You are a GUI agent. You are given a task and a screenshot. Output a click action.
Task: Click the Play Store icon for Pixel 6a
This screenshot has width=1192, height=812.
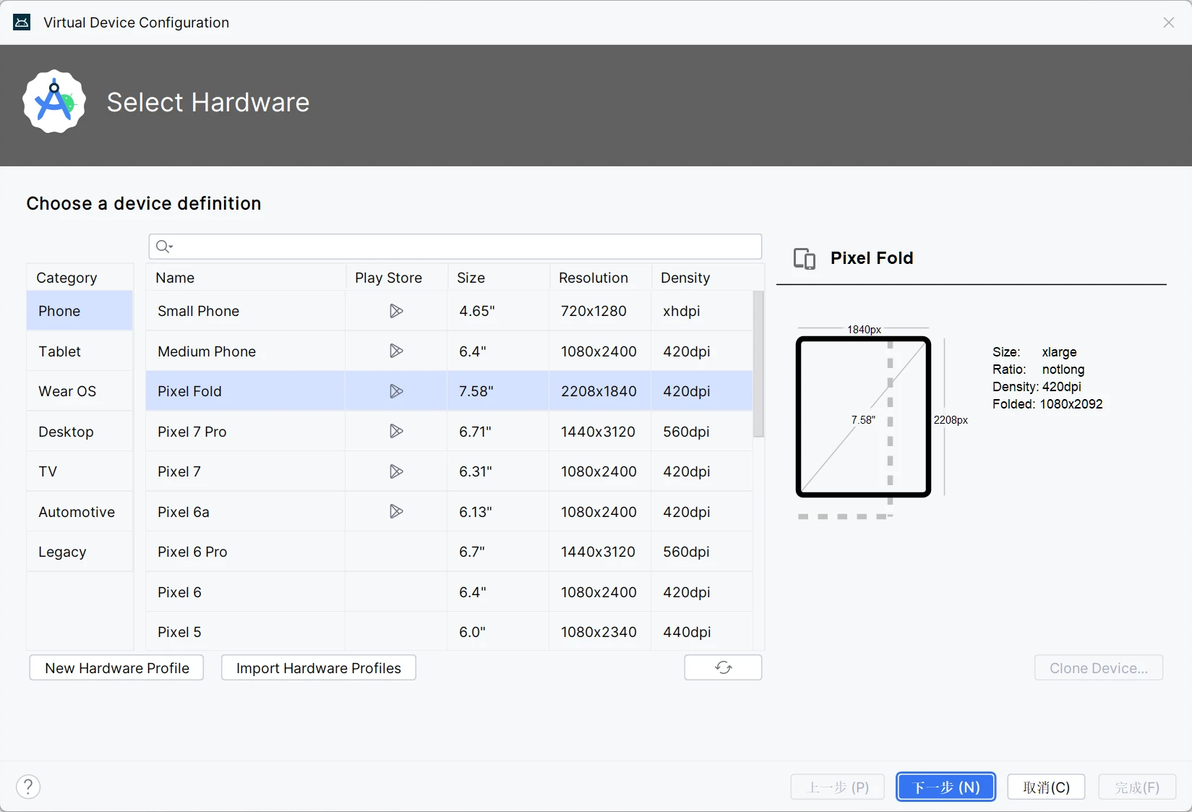396,511
